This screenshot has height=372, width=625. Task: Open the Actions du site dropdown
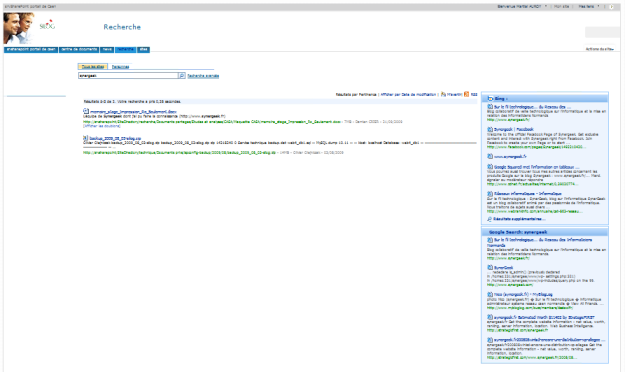coord(599,49)
